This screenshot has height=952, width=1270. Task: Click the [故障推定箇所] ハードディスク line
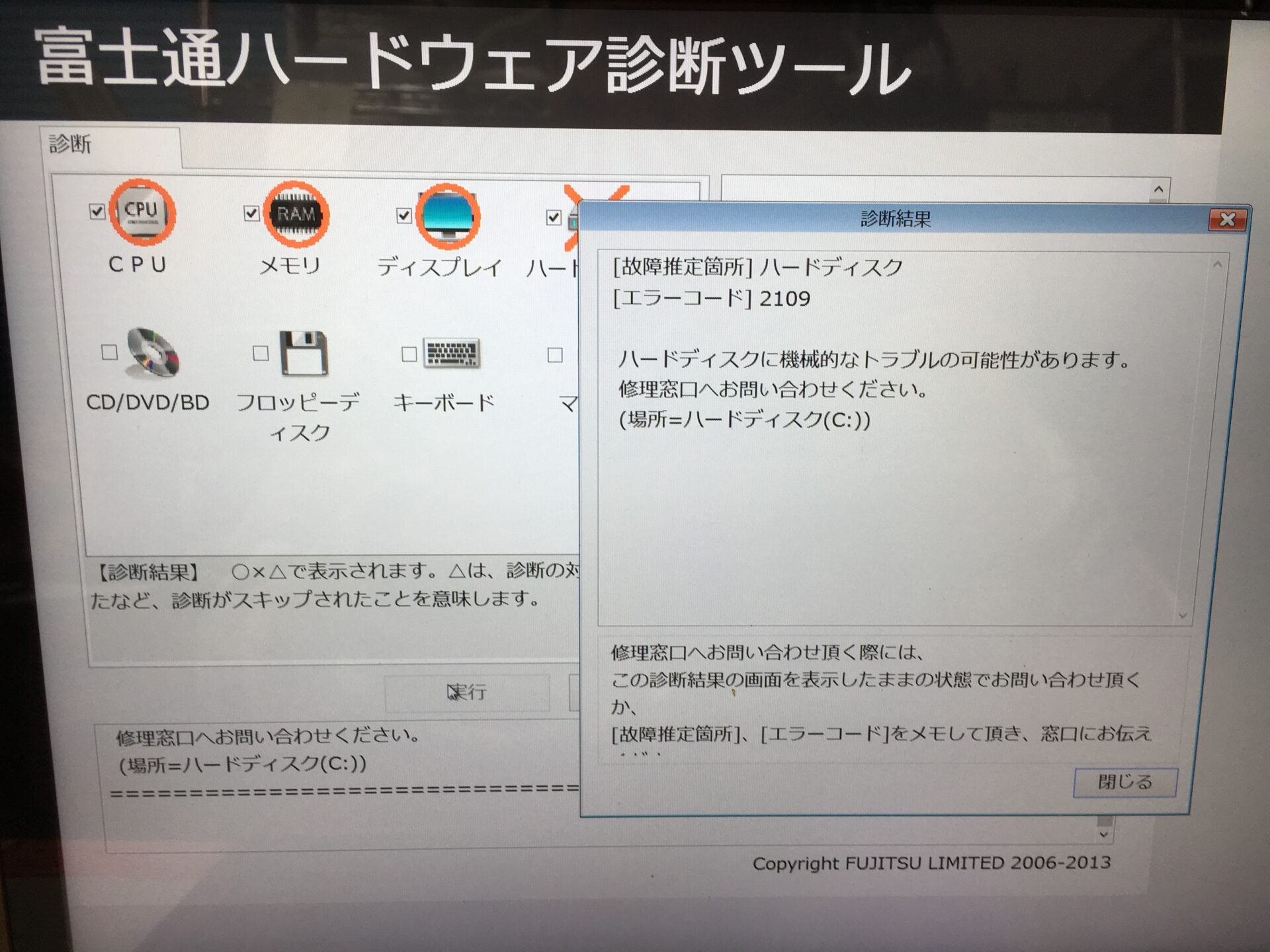757,267
